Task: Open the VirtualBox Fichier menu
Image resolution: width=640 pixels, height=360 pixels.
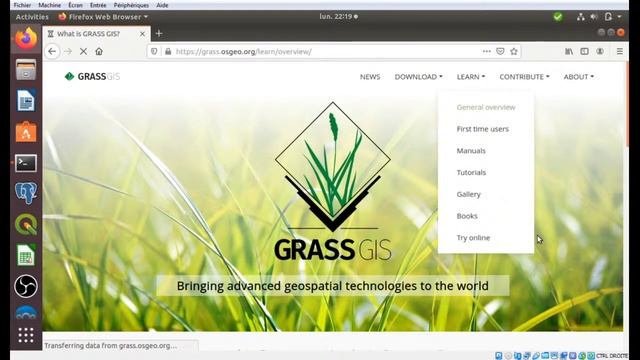Action: click(22, 5)
